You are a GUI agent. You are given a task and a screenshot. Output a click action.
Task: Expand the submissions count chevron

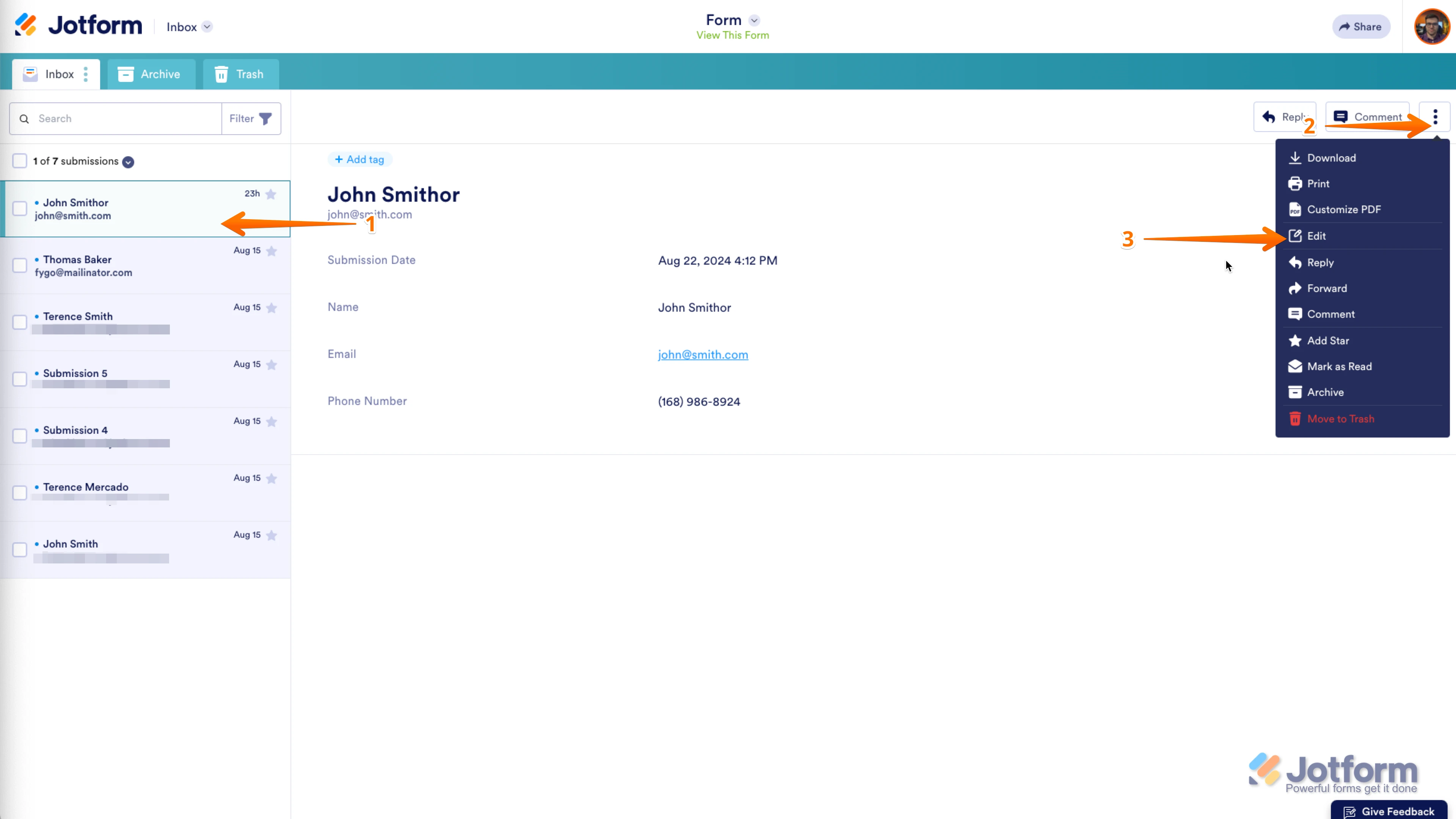click(128, 162)
